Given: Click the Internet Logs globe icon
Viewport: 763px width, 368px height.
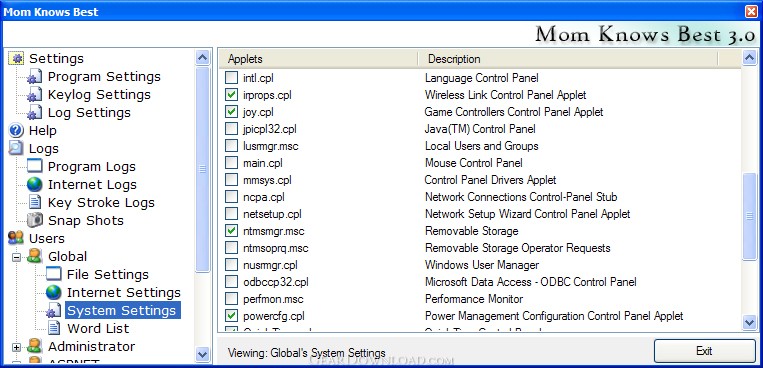Looking at the screenshot, I should tap(35, 184).
